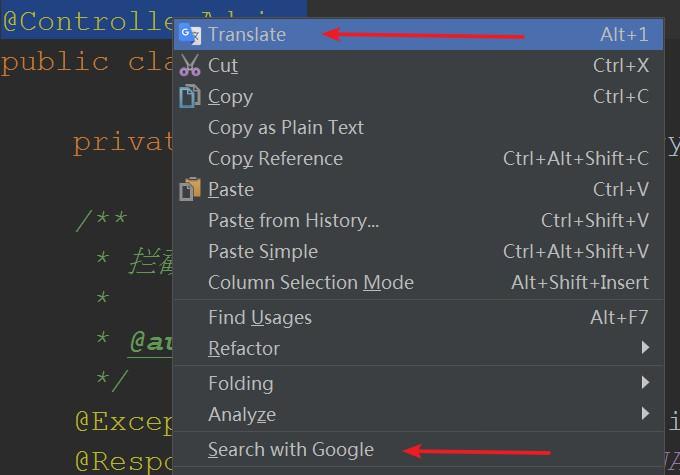Click the Paste clipboard icon
This screenshot has height=475, width=680.
189,190
